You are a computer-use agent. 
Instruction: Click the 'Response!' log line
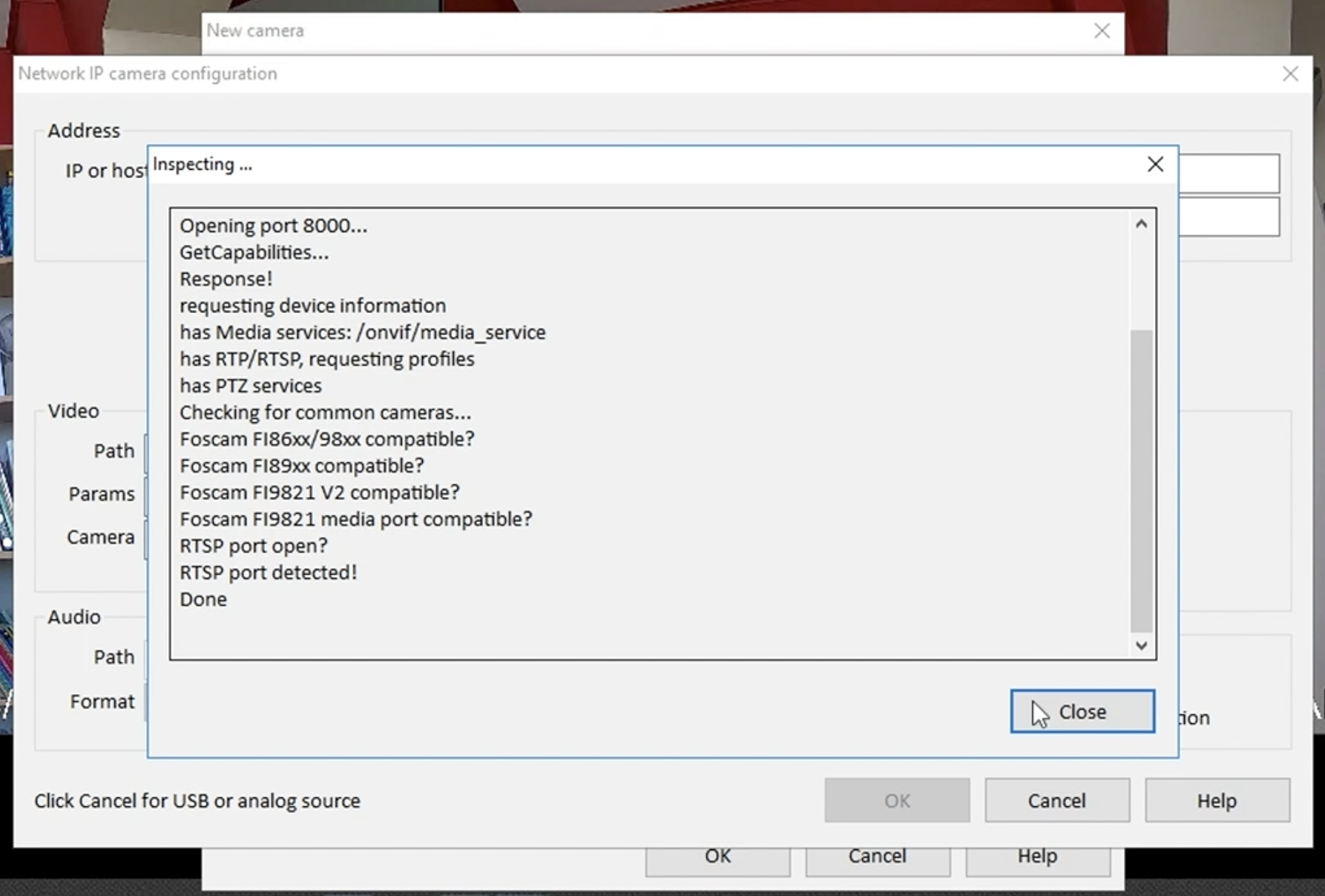coord(226,279)
